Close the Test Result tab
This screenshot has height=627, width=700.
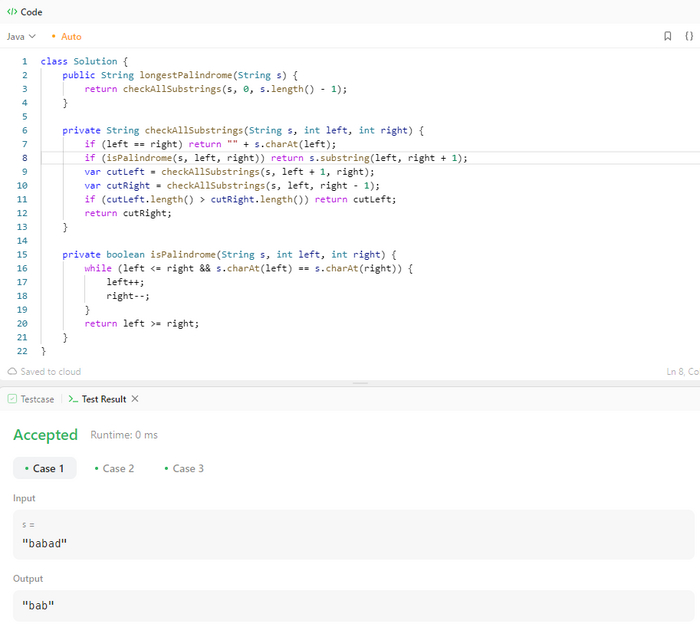point(135,399)
